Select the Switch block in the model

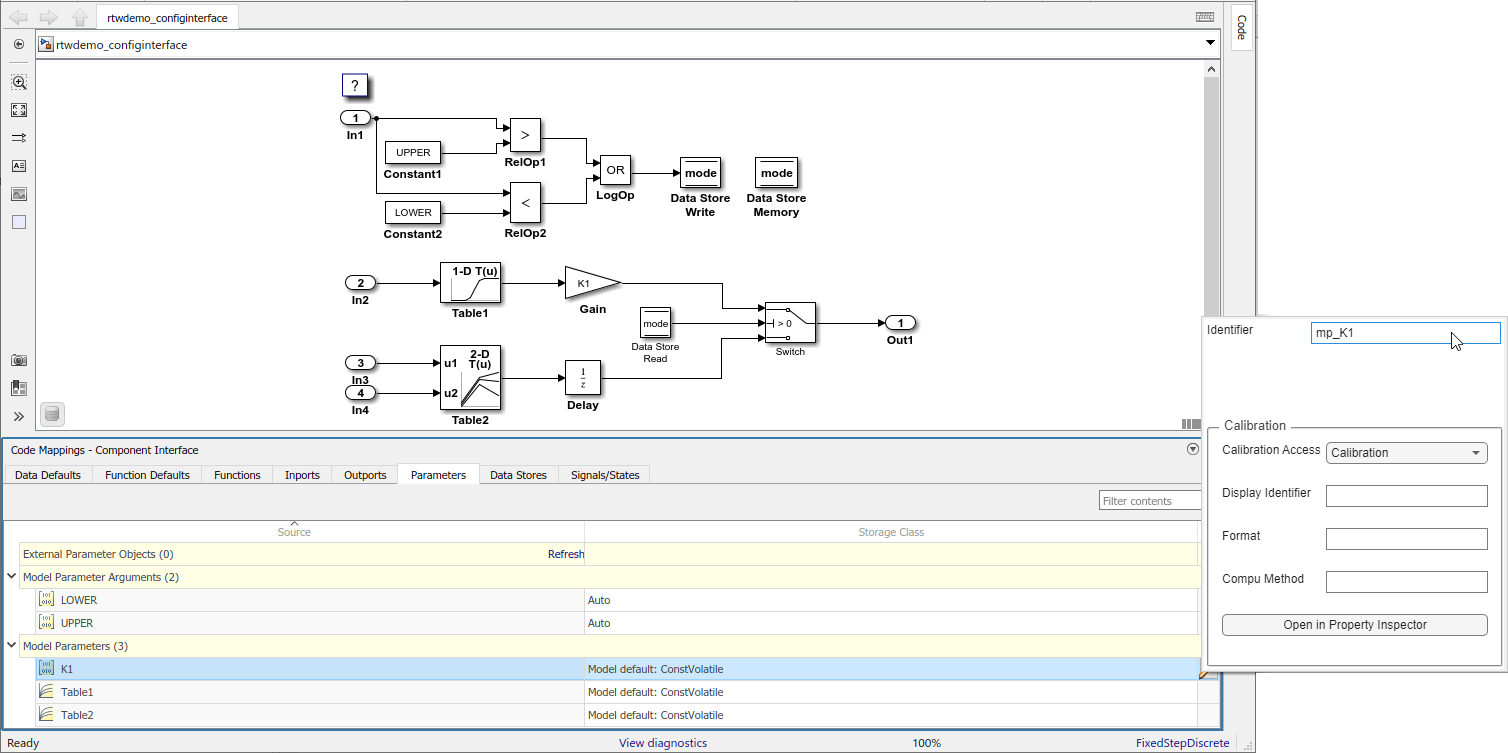coord(790,323)
